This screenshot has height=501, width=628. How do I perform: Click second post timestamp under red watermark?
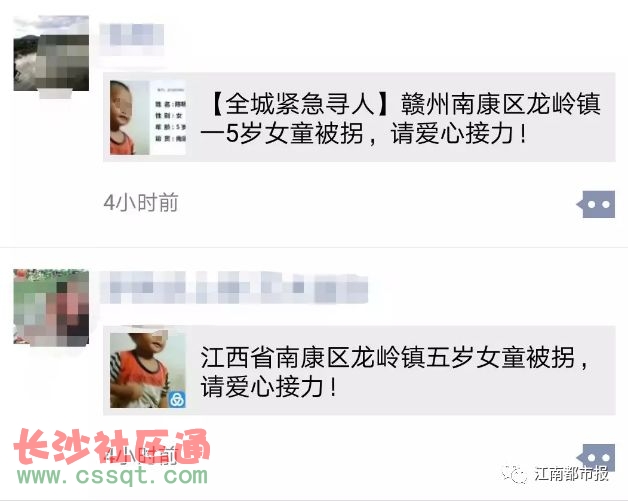click(x=141, y=456)
